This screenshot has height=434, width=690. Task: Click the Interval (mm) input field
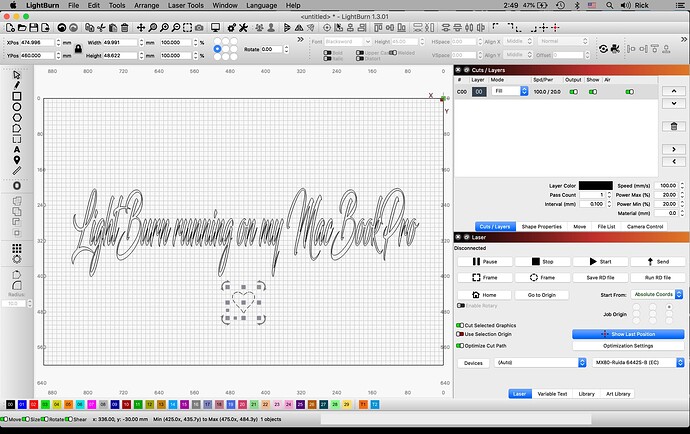(592, 204)
